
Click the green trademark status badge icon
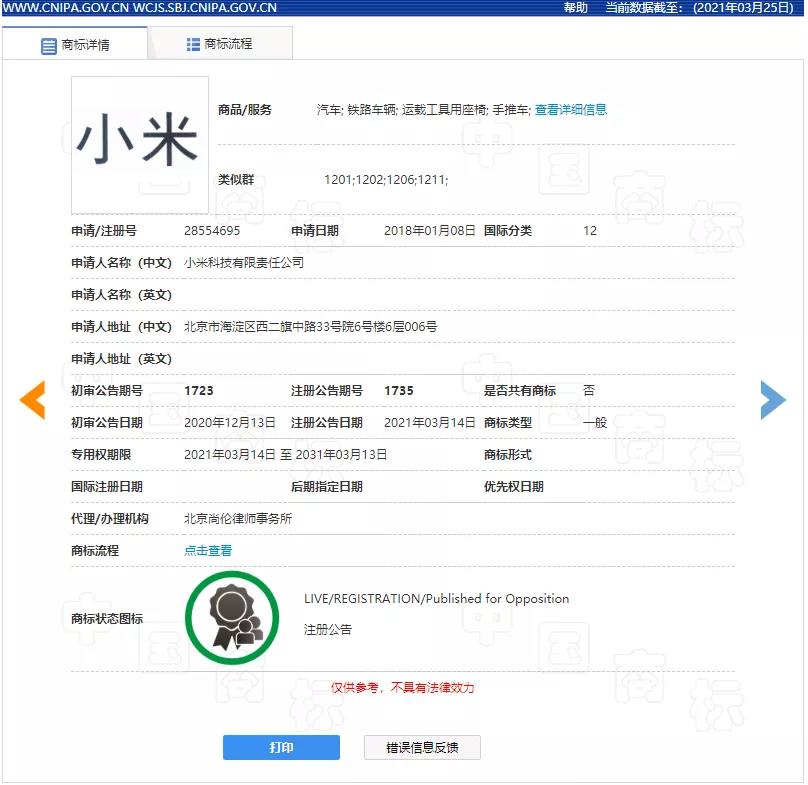[232, 617]
